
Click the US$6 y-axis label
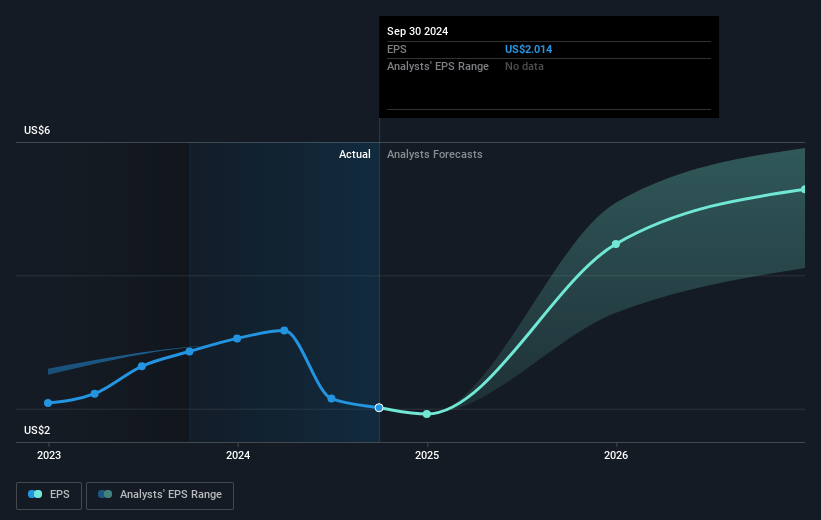(x=37, y=130)
